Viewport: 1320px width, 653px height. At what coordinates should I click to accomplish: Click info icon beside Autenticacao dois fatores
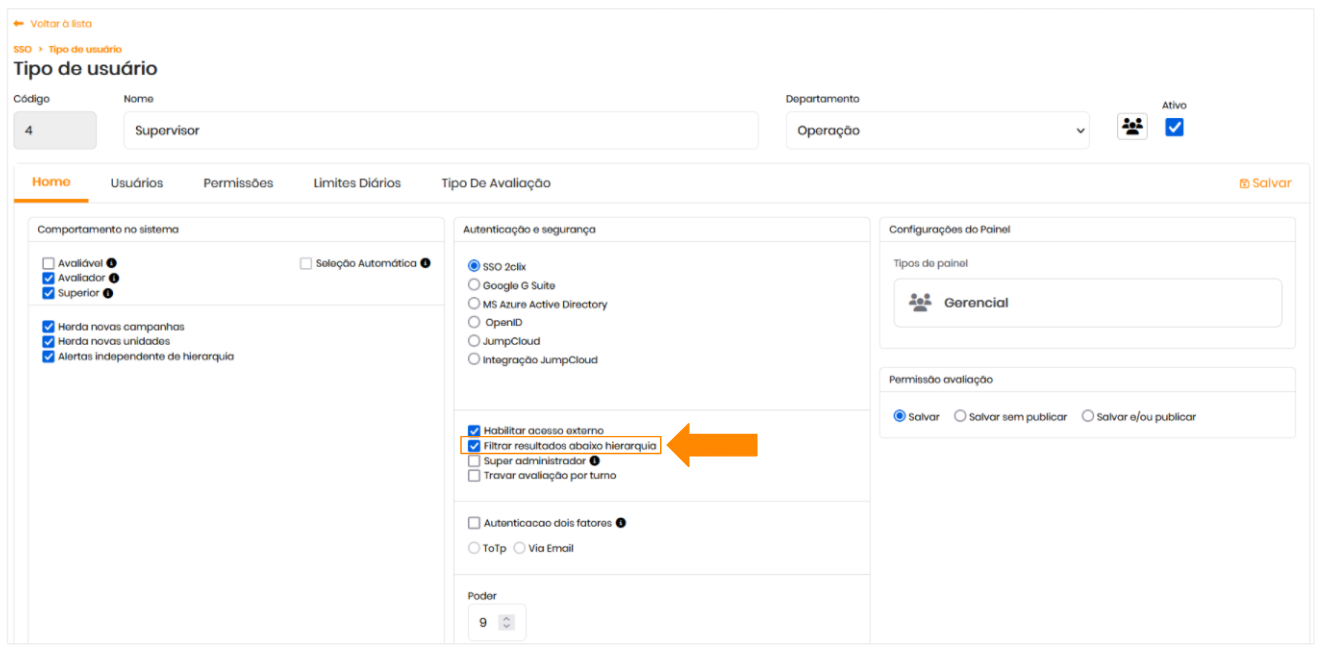coord(621,523)
